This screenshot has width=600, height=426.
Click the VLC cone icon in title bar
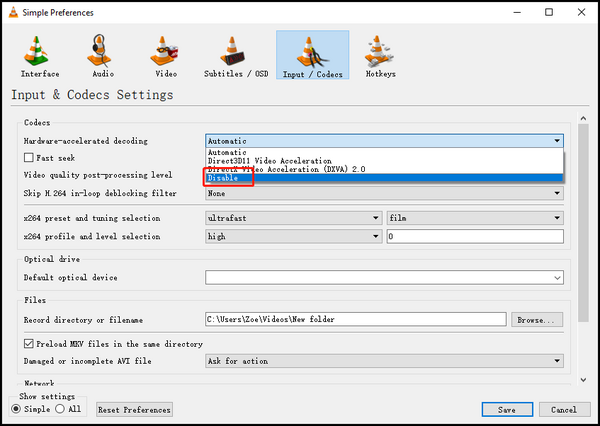pyautogui.click(x=13, y=12)
